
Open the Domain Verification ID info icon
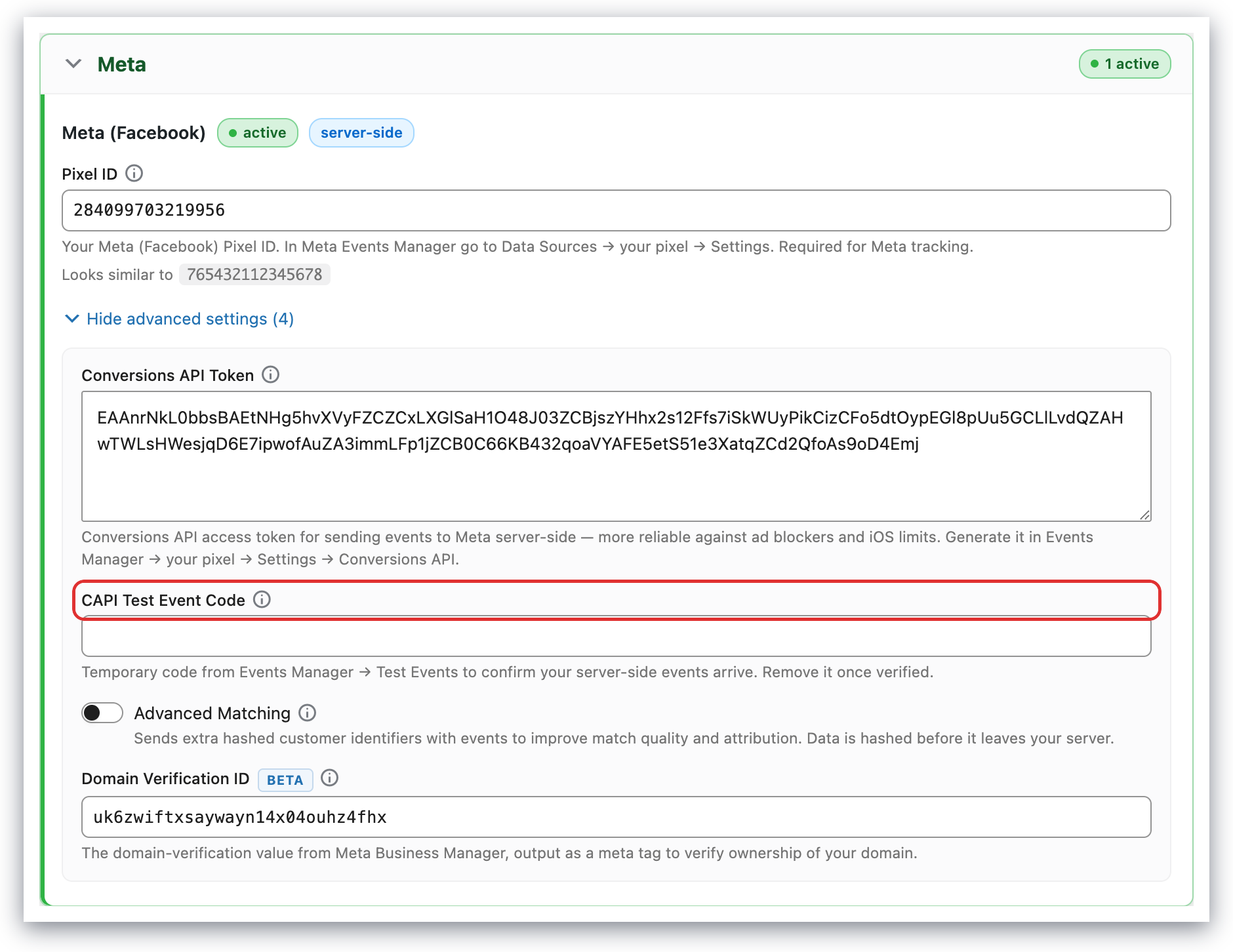pos(329,778)
